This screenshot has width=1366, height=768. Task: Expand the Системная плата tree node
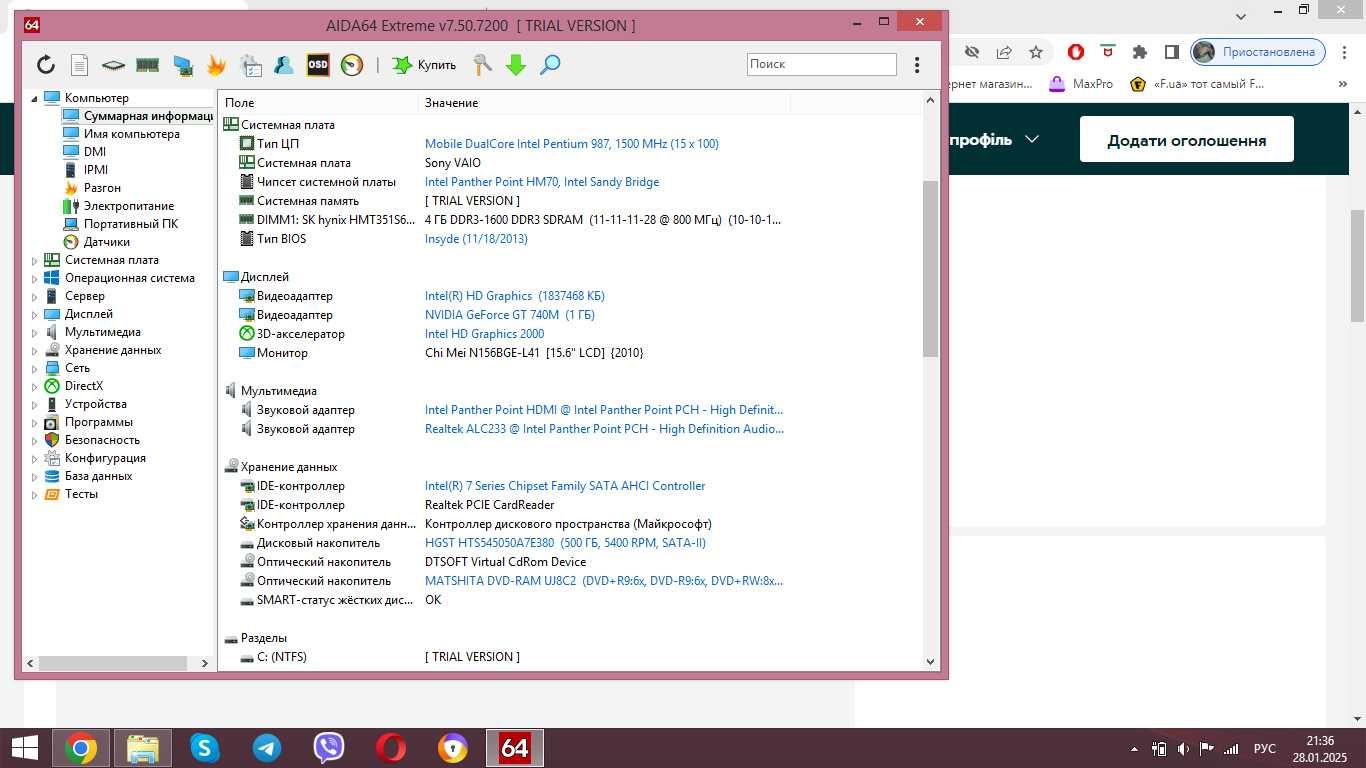pyautogui.click(x=34, y=260)
